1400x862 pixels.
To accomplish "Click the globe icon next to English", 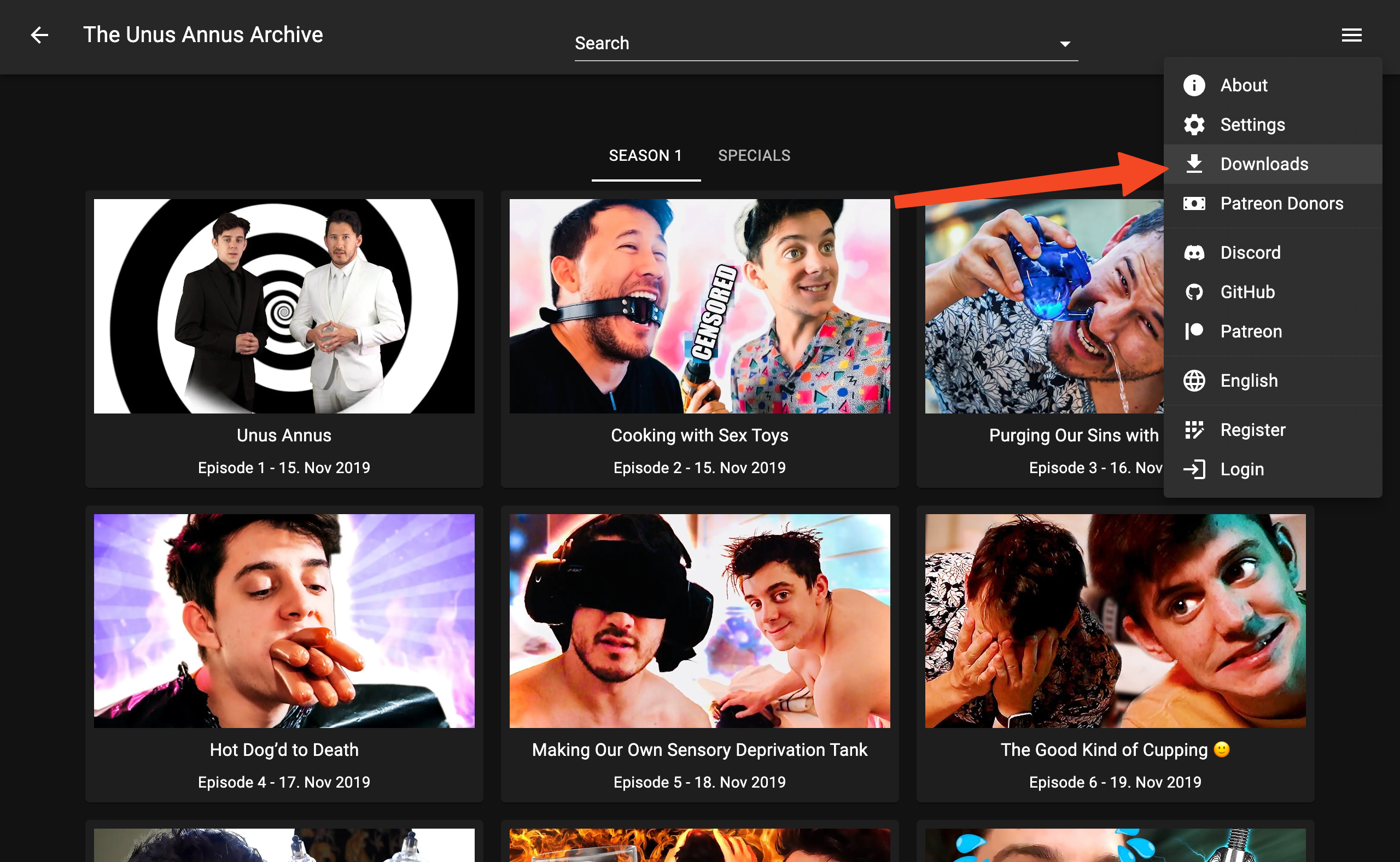I will pyautogui.click(x=1195, y=380).
